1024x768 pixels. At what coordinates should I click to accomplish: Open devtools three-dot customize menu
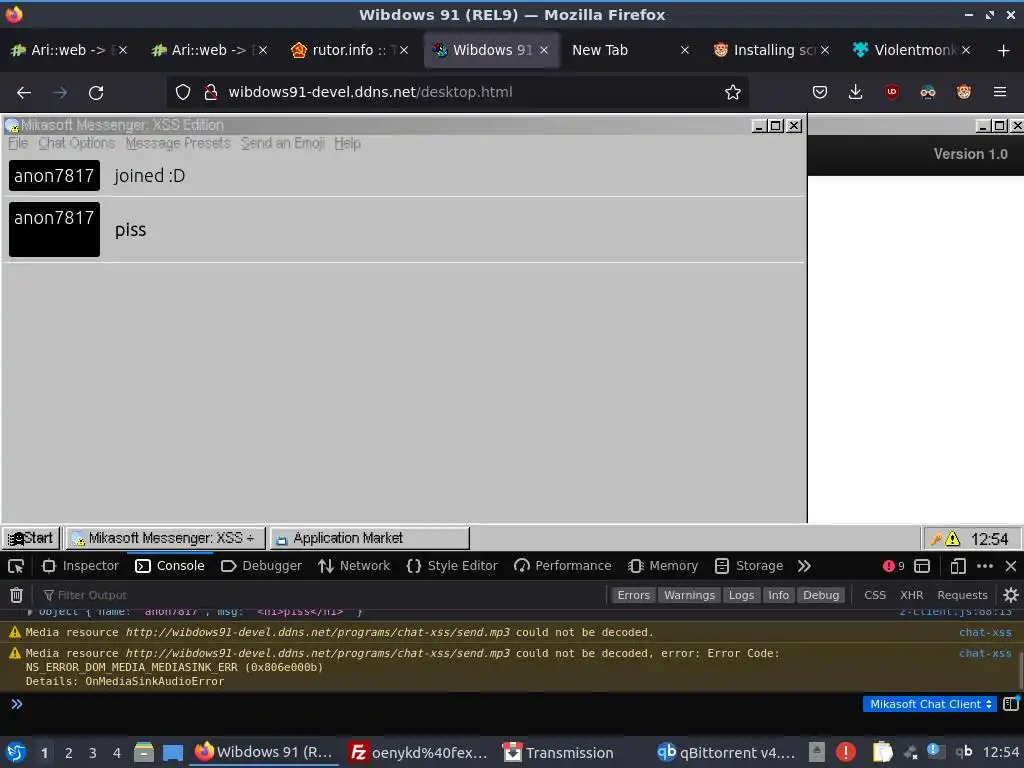tap(985, 566)
